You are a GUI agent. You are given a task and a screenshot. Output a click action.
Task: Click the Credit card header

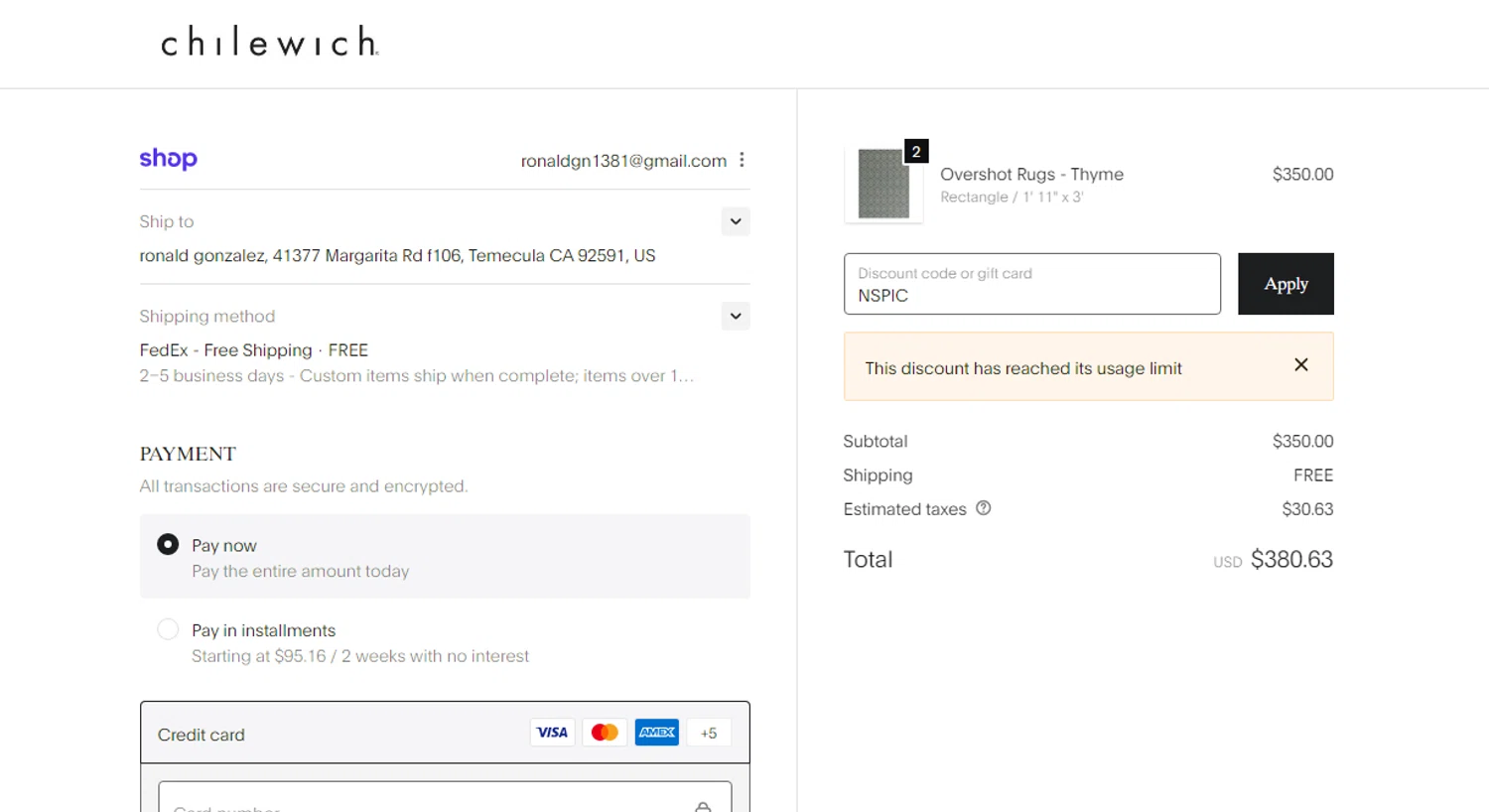[x=445, y=734]
